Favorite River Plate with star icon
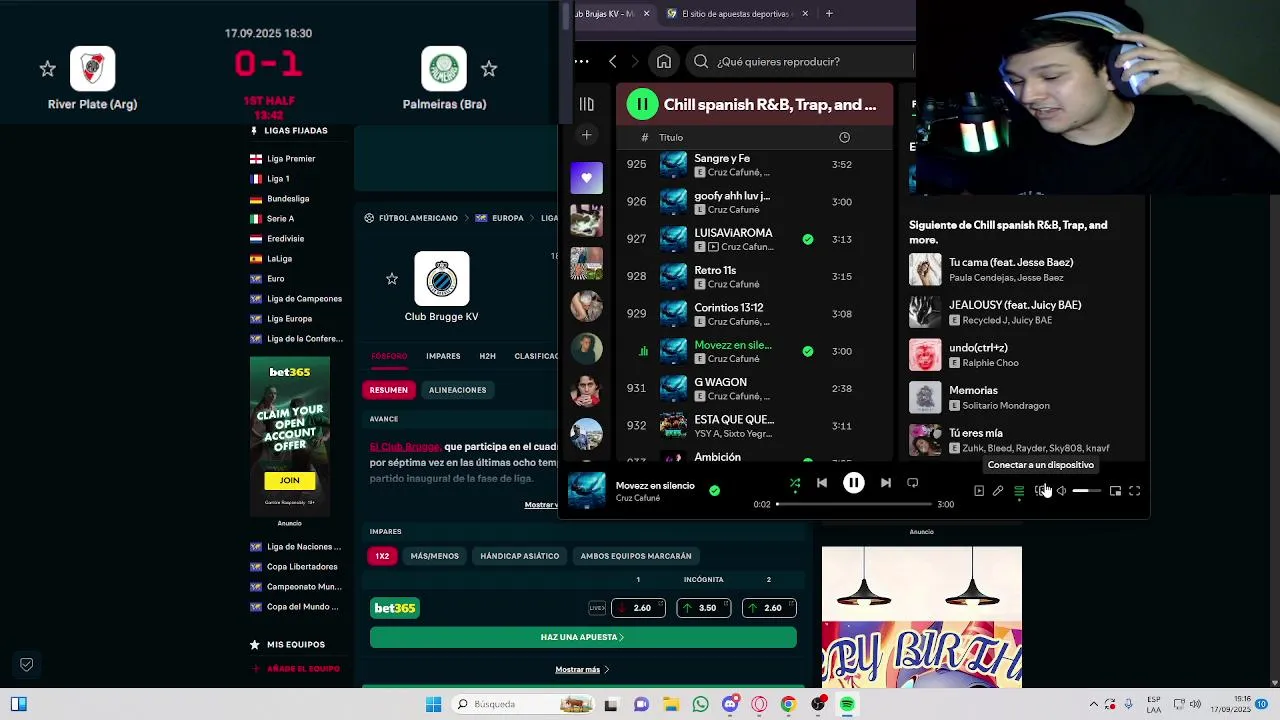This screenshot has height=720, width=1280. (x=47, y=69)
